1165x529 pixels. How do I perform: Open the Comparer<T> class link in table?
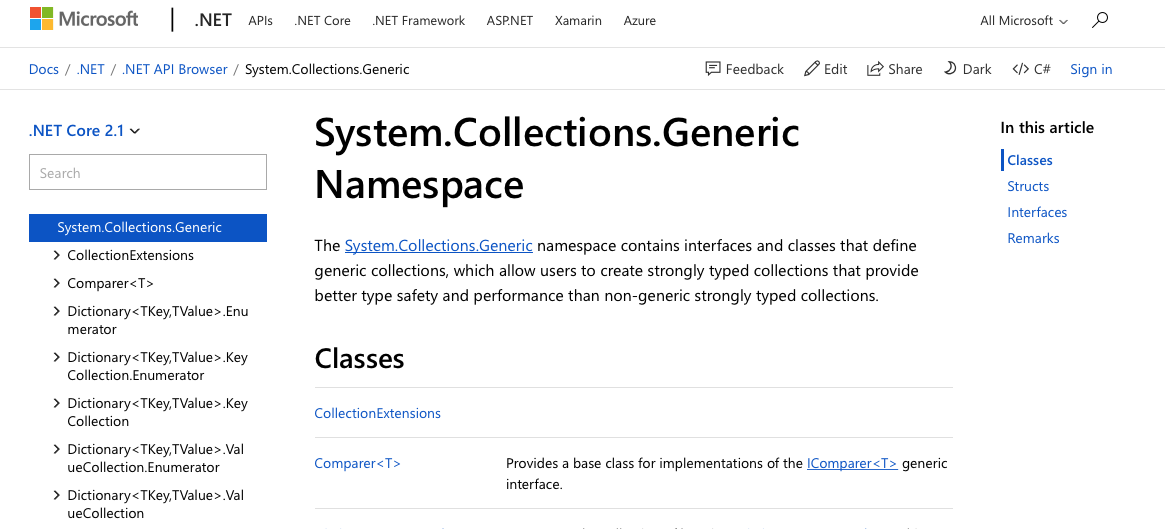click(357, 464)
